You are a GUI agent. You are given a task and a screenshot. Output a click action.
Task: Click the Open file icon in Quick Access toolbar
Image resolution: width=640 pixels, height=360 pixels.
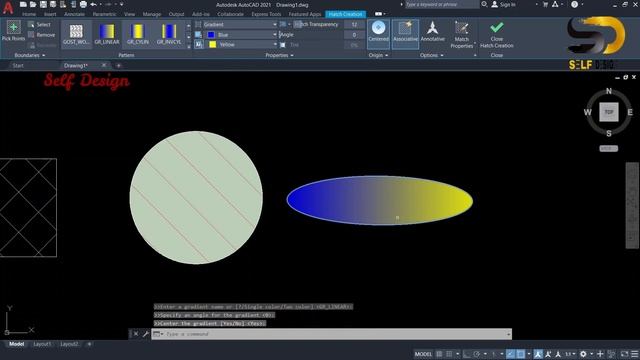point(33,4)
